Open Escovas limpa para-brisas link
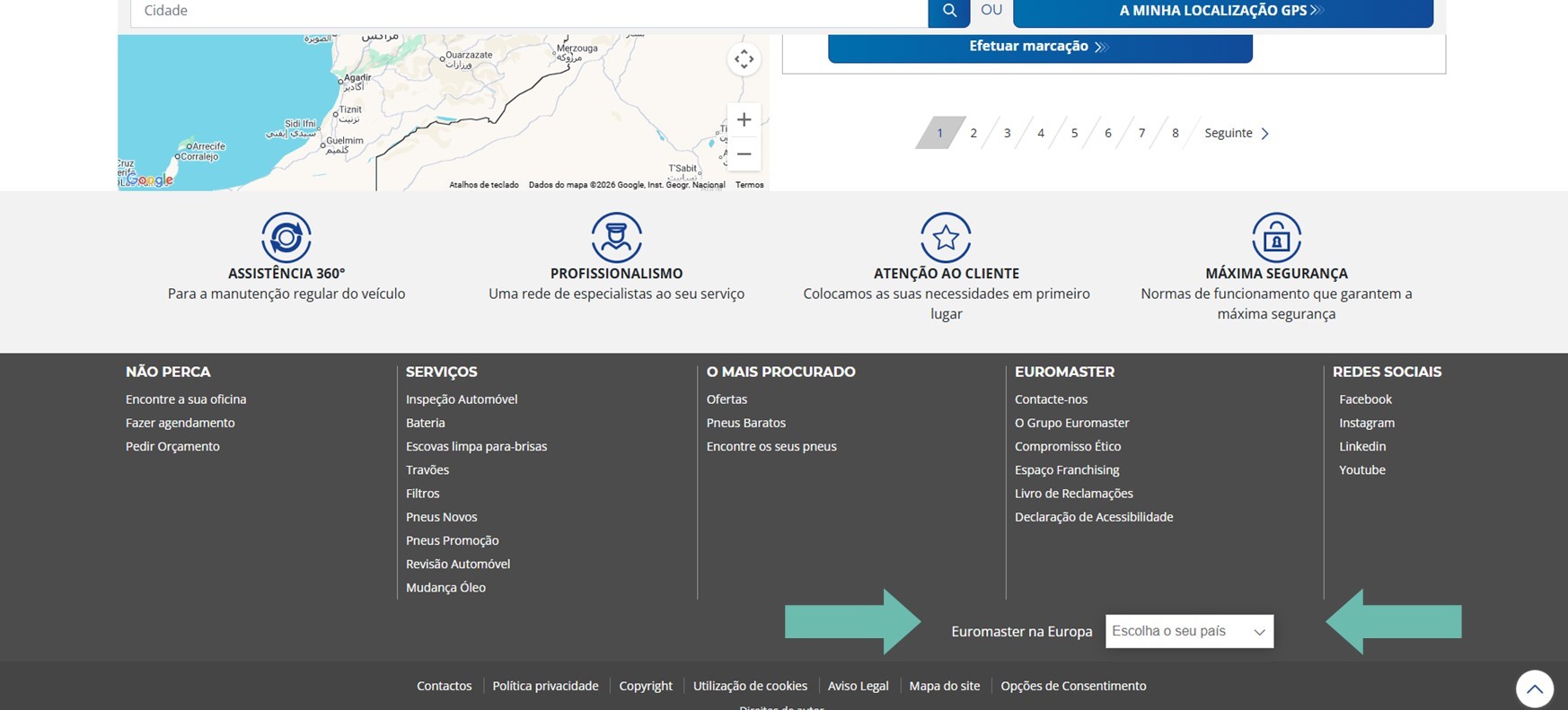This screenshot has height=710, width=1568. (x=477, y=446)
